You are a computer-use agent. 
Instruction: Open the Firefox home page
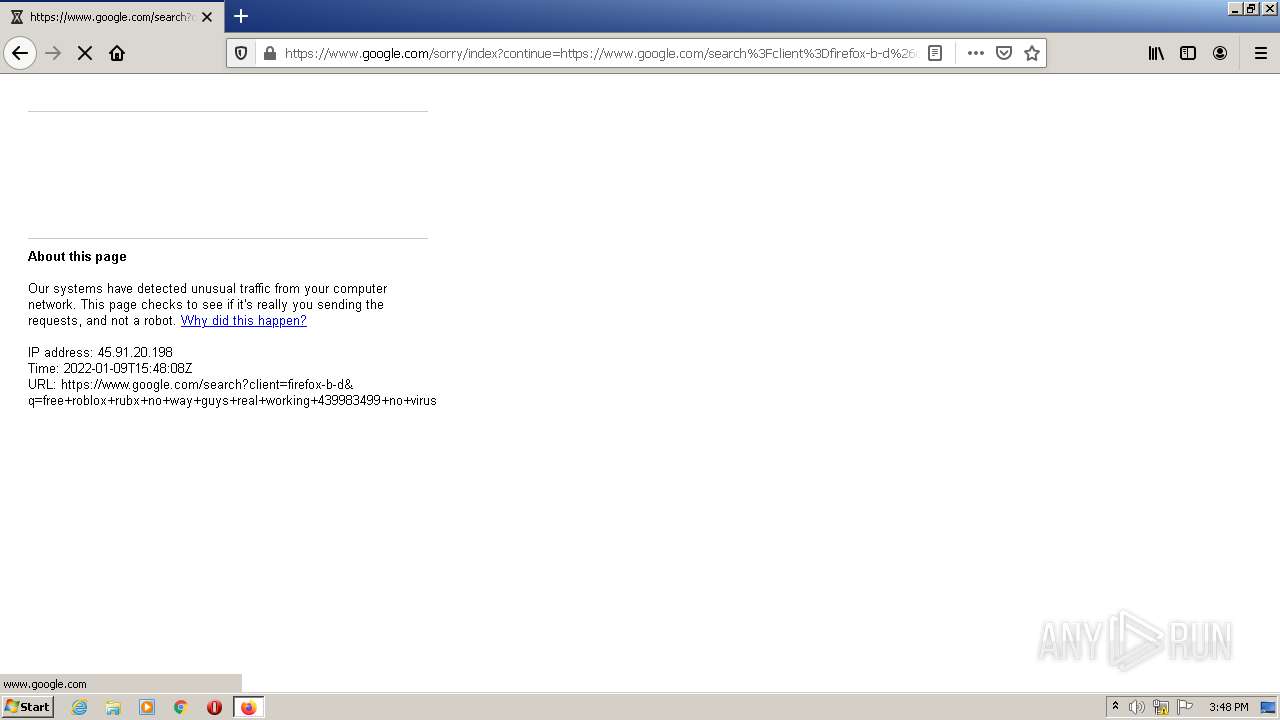[117, 53]
